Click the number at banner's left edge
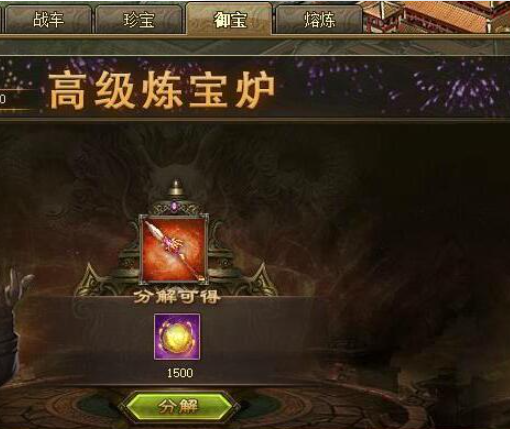Image resolution: width=510 pixels, height=429 pixels. (2, 99)
